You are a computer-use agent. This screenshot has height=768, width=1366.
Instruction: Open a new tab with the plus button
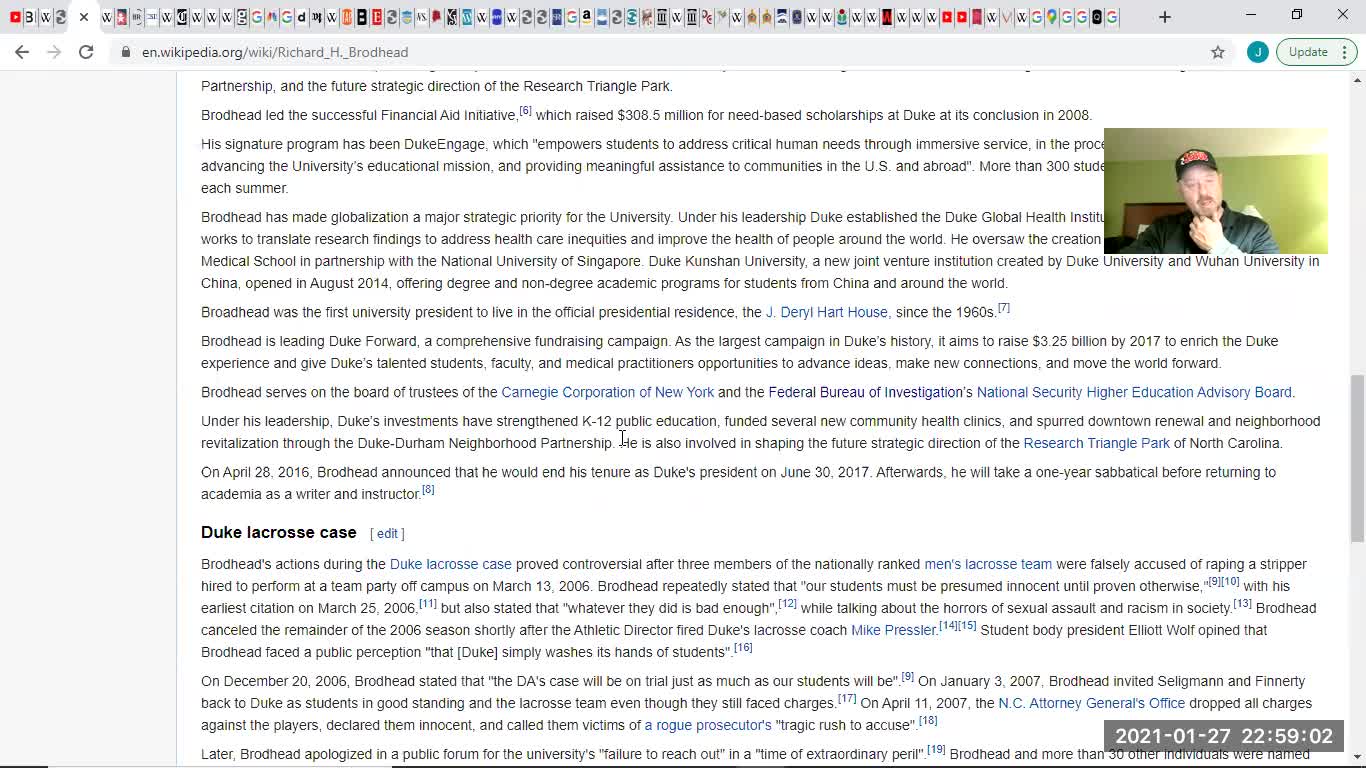click(x=1165, y=17)
